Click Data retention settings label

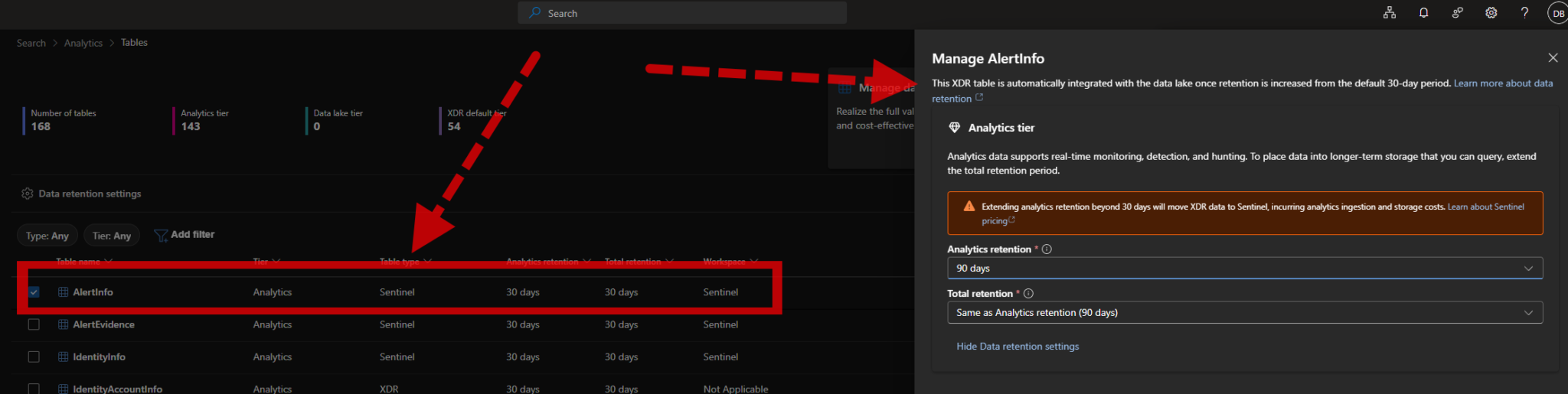(90, 194)
